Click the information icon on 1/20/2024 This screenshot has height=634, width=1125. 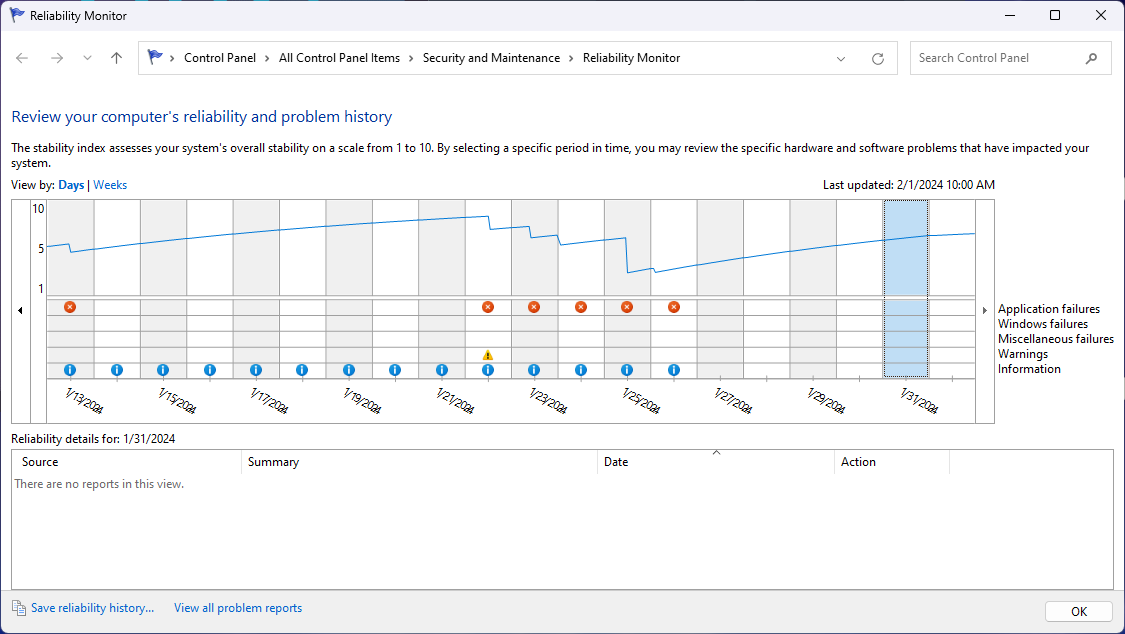click(x=395, y=370)
